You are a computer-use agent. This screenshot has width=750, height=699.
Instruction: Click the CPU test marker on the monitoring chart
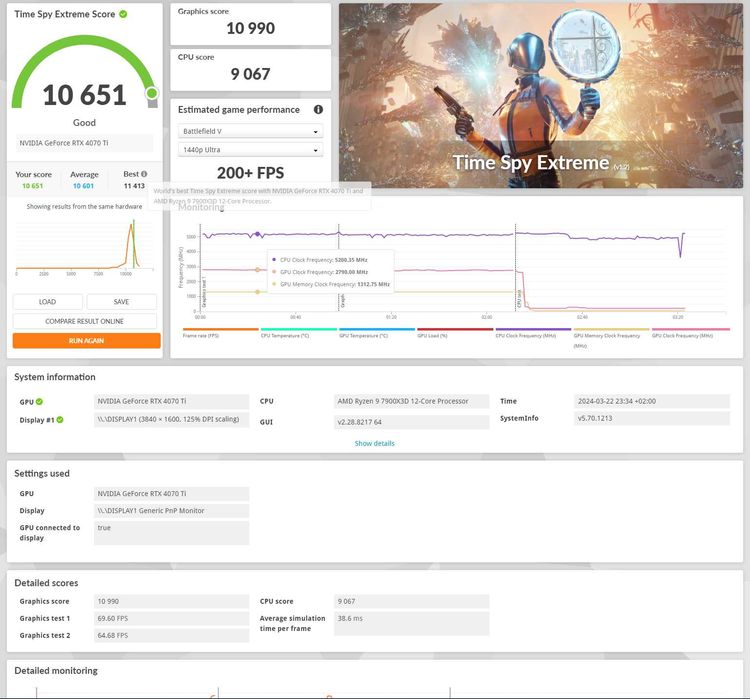[x=519, y=298]
